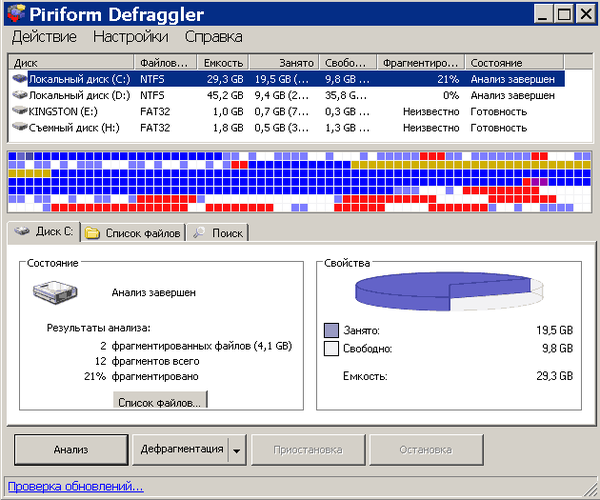The image size is (600, 500).
Task: Click Неизвестно for Съемный диск (H:)
Action: pyautogui.click(x=431, y=127)
